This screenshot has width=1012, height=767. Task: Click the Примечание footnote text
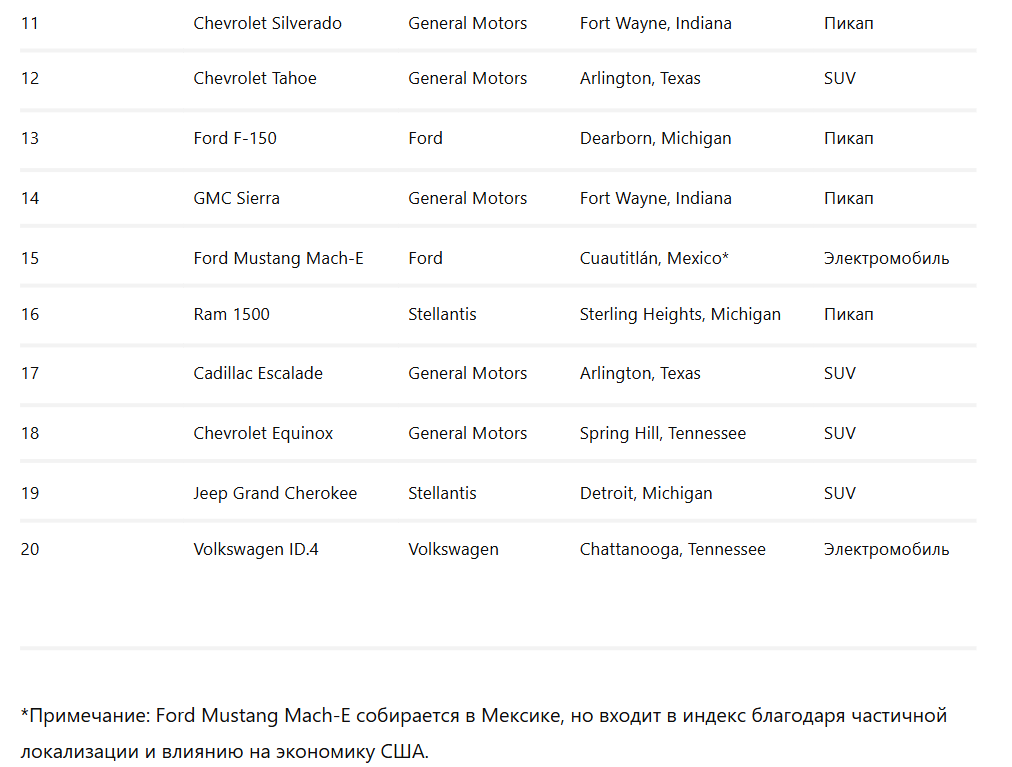[x=483, y=733]
